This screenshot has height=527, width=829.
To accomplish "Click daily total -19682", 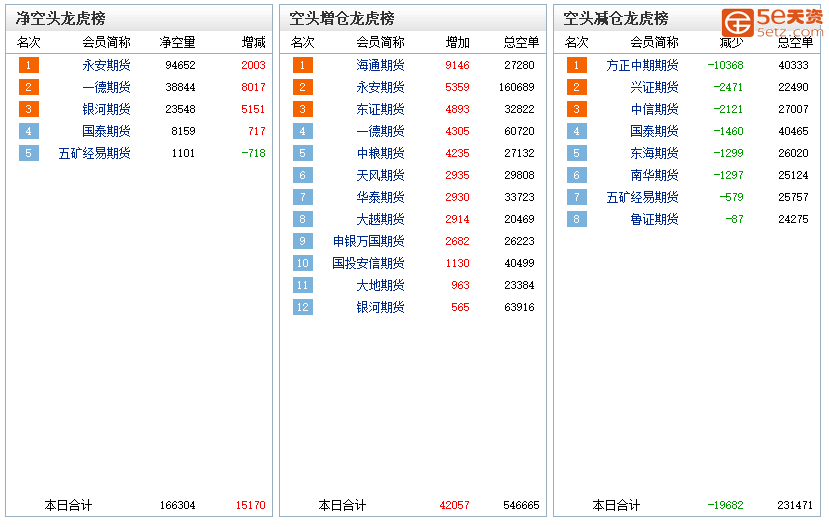I will [725, 505].
